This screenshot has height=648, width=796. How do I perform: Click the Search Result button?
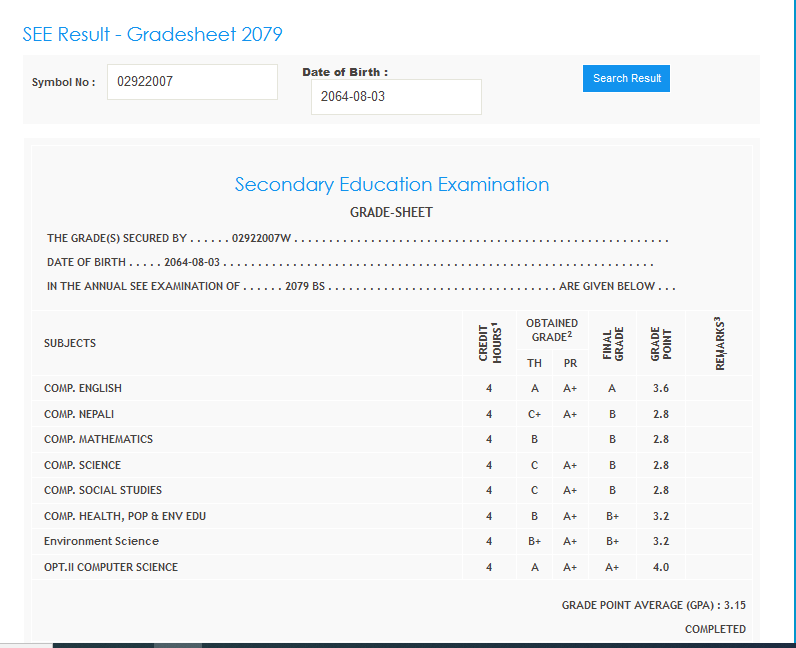pyautogui.click(x=626, y=78)
